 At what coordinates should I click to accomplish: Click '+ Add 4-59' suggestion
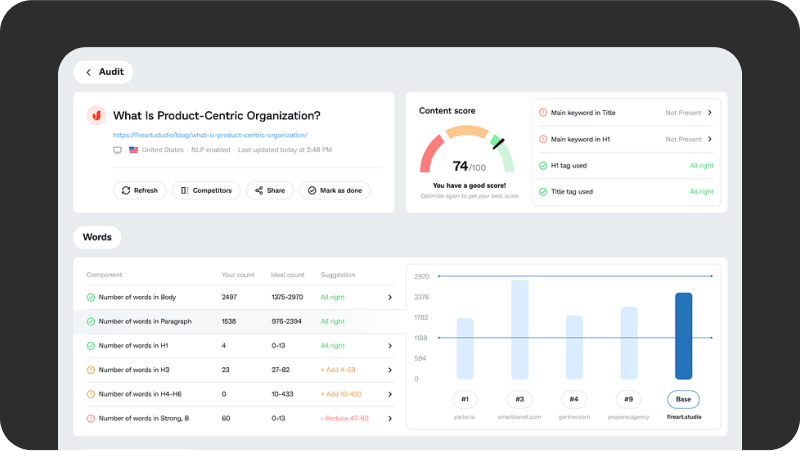(338, 370)
